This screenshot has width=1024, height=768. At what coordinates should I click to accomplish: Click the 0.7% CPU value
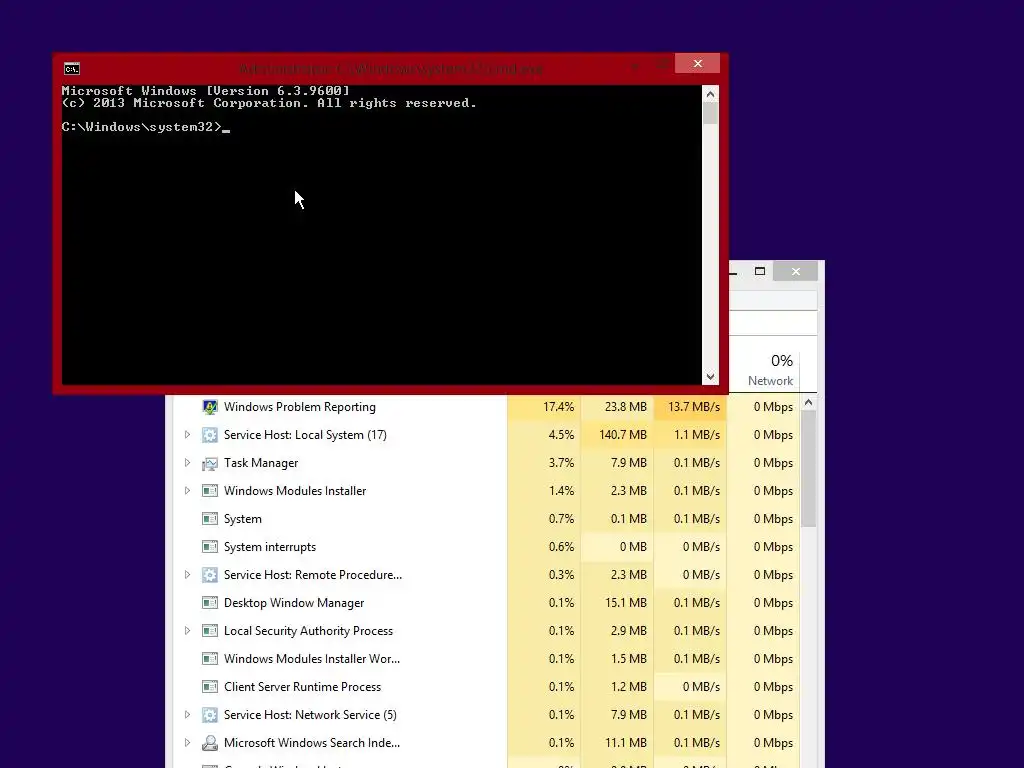(561, 519)
